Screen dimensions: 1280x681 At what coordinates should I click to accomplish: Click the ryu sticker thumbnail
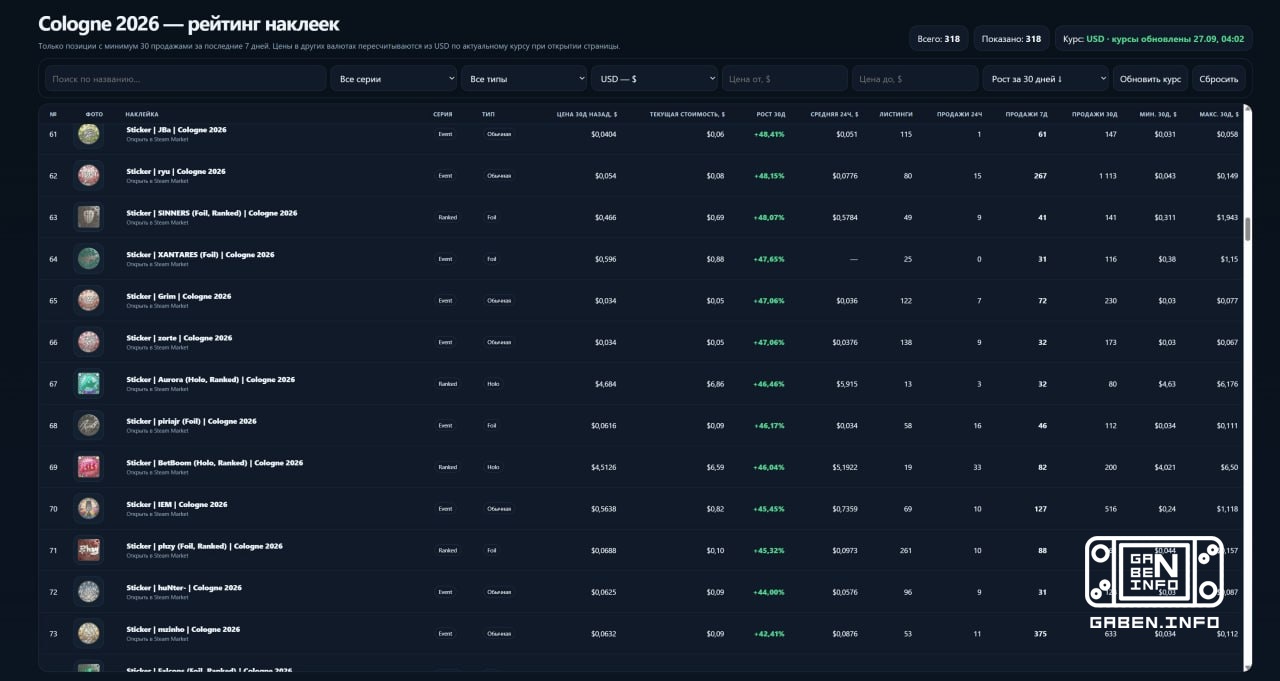[x=89, y=176]
